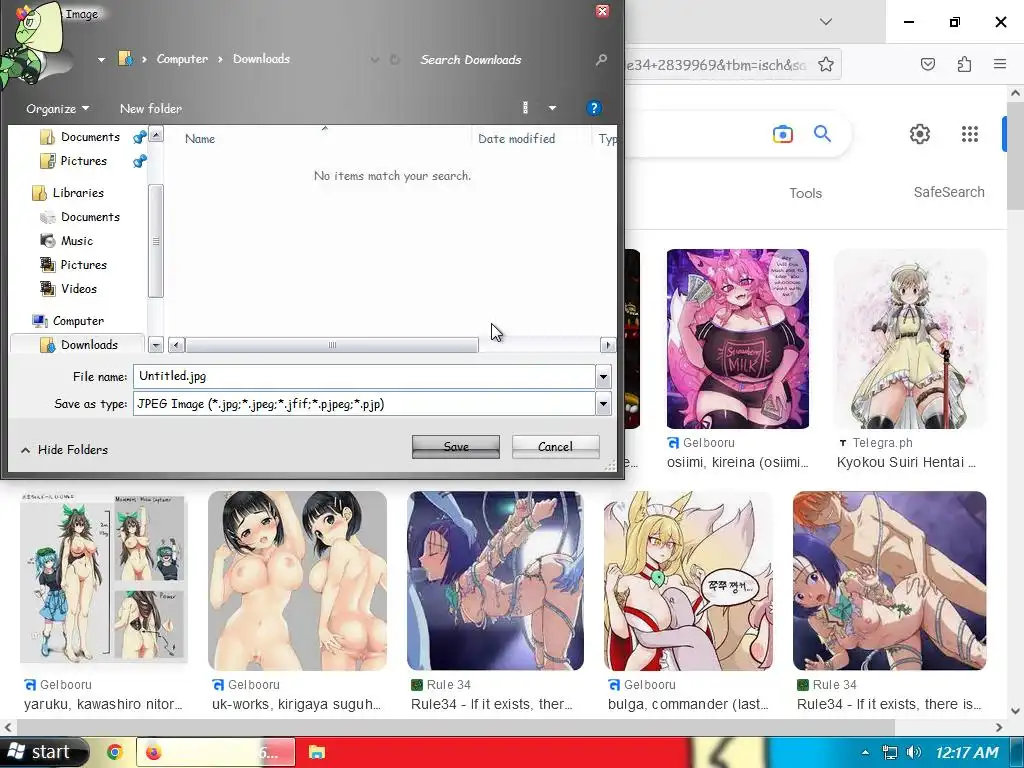
Task: Select Libraries in the navigation pane
Action: tap(77, 193)
